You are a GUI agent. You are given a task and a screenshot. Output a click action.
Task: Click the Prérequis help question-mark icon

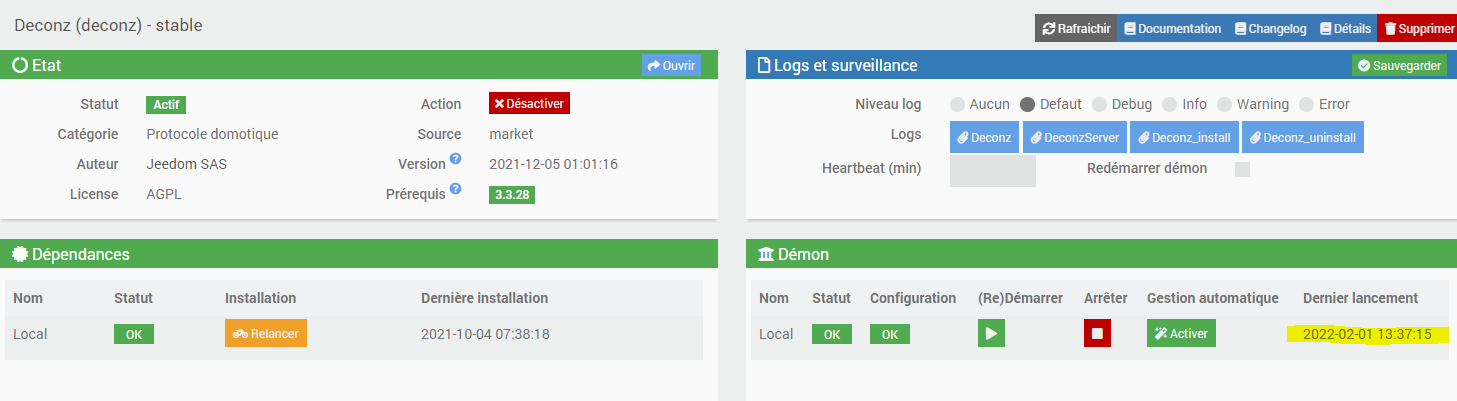coord(455,189)
